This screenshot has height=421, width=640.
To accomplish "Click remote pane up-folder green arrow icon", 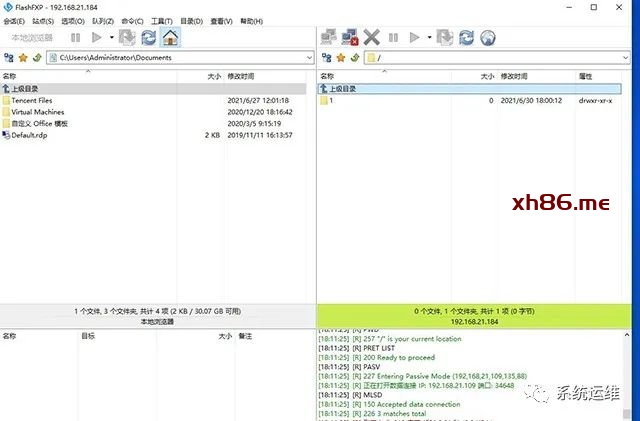I will (354, 58).
